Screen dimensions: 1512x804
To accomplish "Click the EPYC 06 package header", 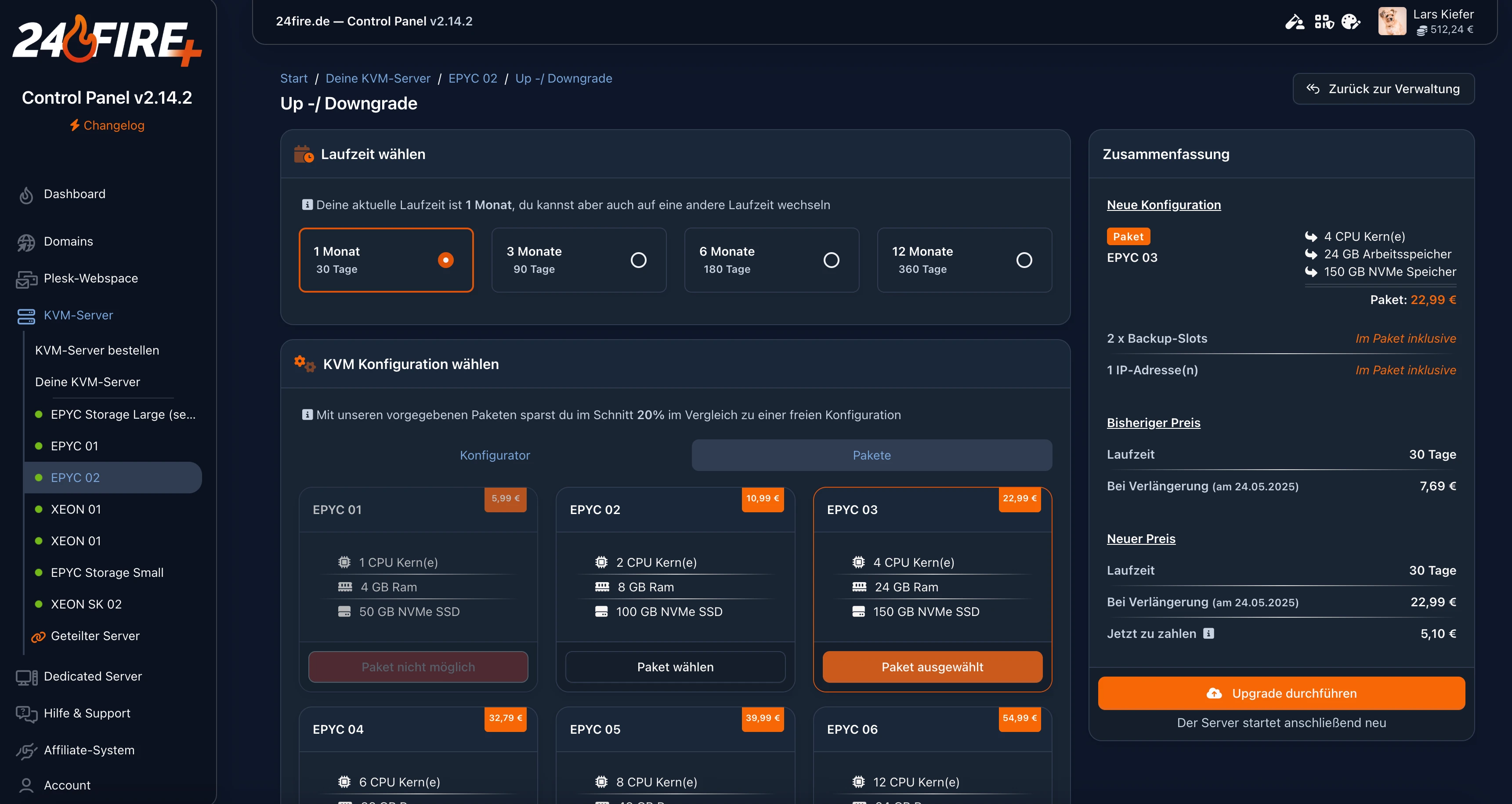I will 932,729.
